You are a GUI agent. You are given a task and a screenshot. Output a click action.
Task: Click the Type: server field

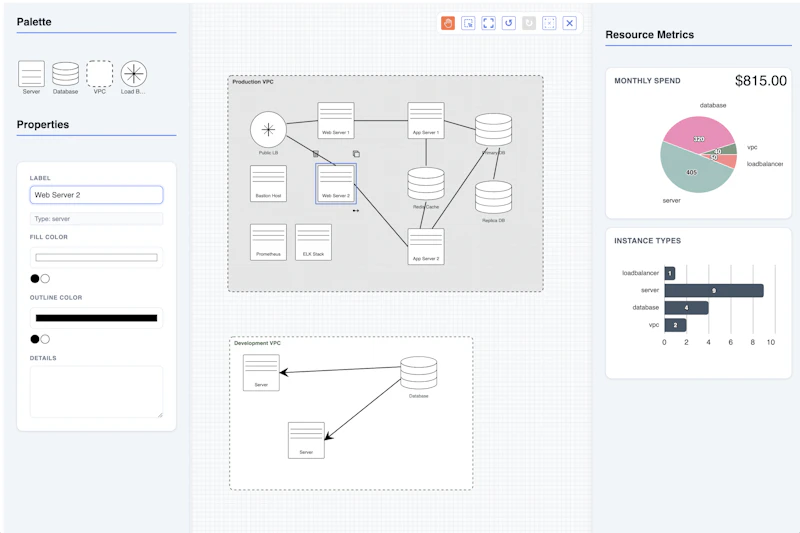pos(96,219)
